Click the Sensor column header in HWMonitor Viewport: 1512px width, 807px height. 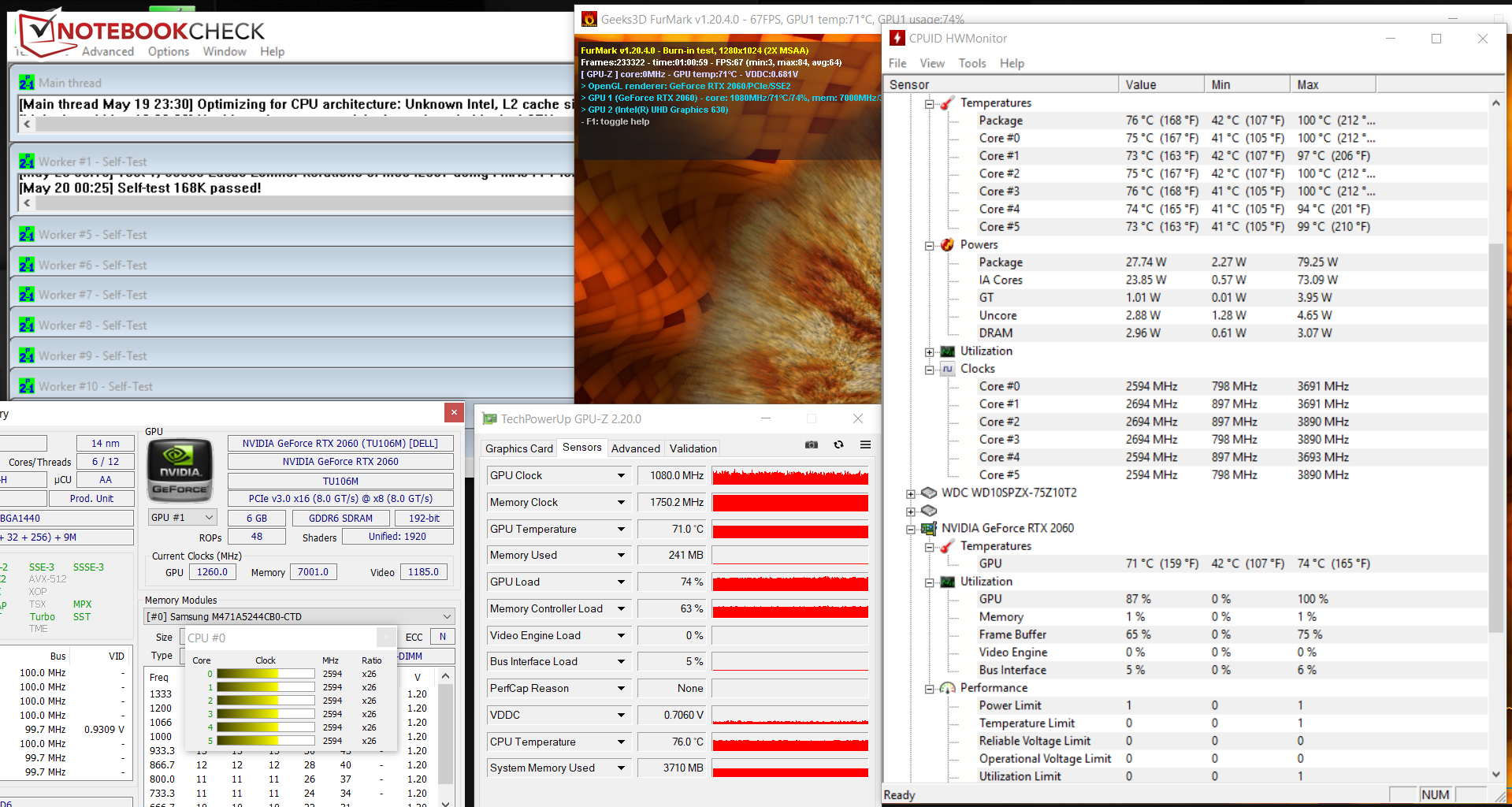(x=1001, y=84)
